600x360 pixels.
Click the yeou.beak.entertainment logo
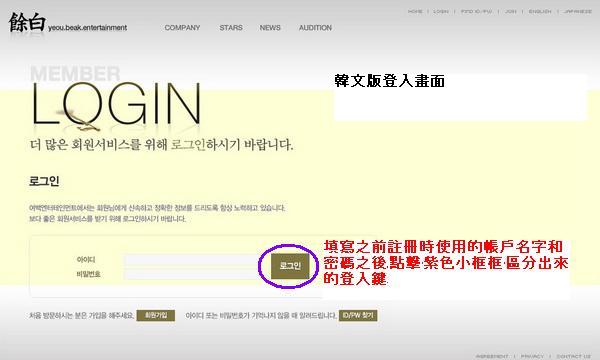pos(68,23)
